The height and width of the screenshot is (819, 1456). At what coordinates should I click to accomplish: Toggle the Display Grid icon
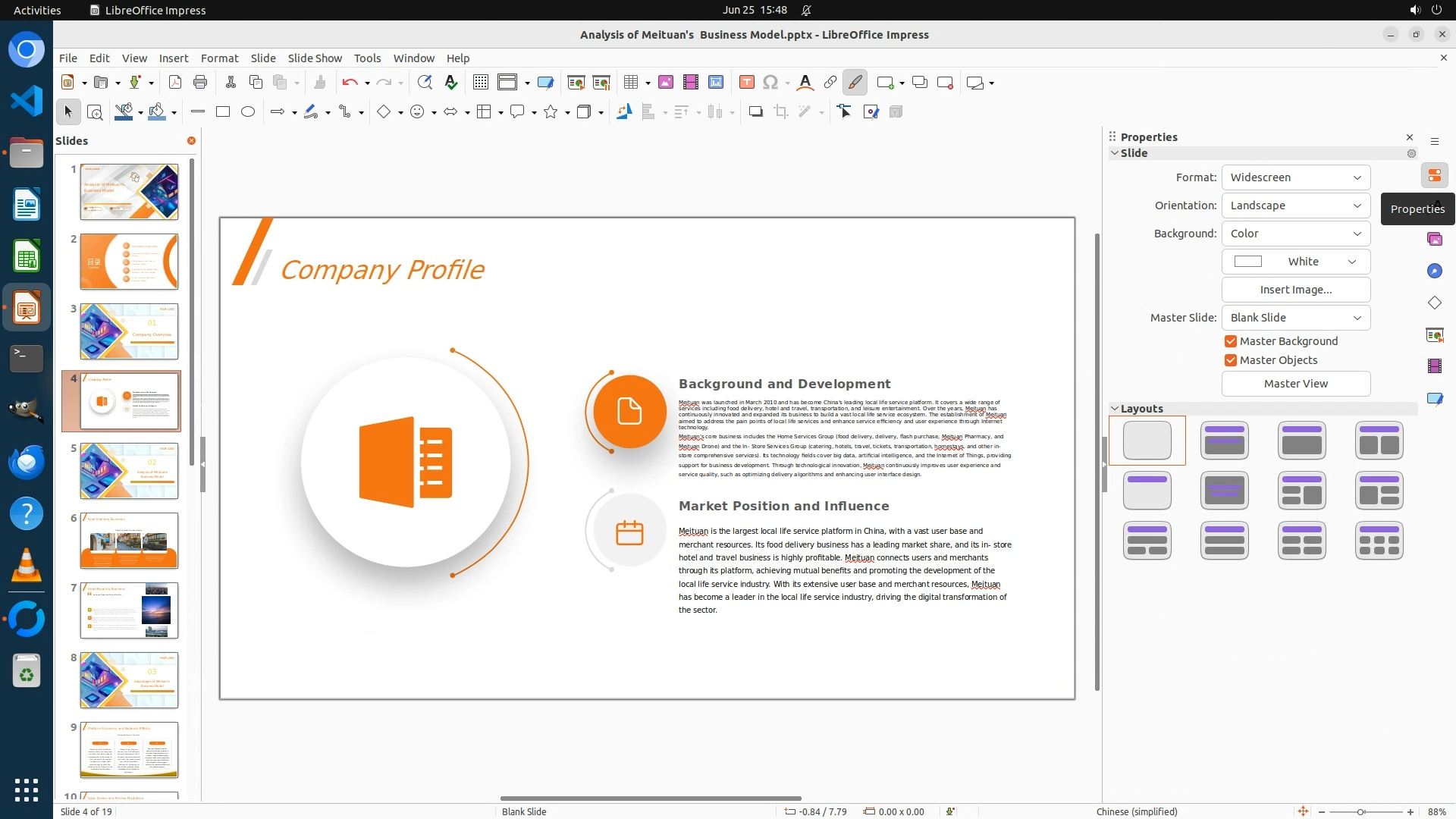pos(480,83)
